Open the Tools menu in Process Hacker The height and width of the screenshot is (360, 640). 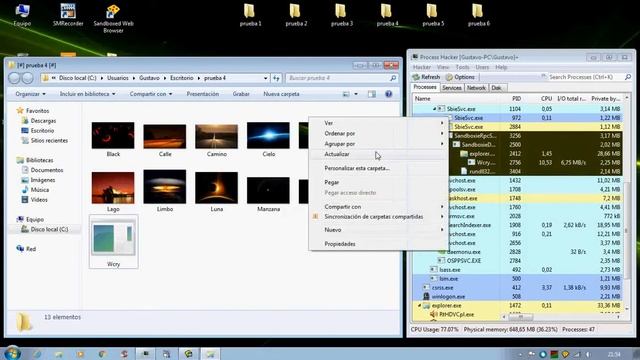[462, 67]
